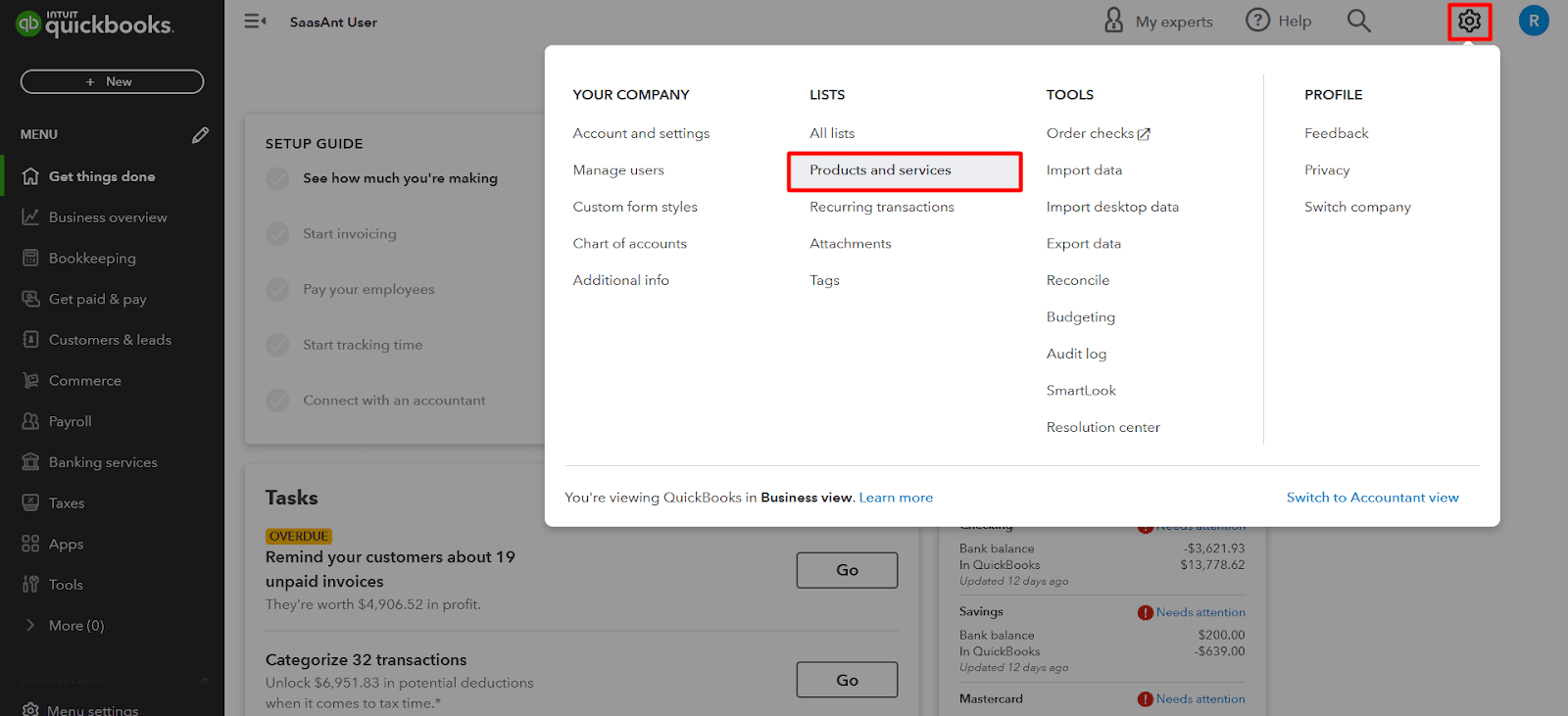Select Export data
1568x716 pixels.
[1084, 244]
